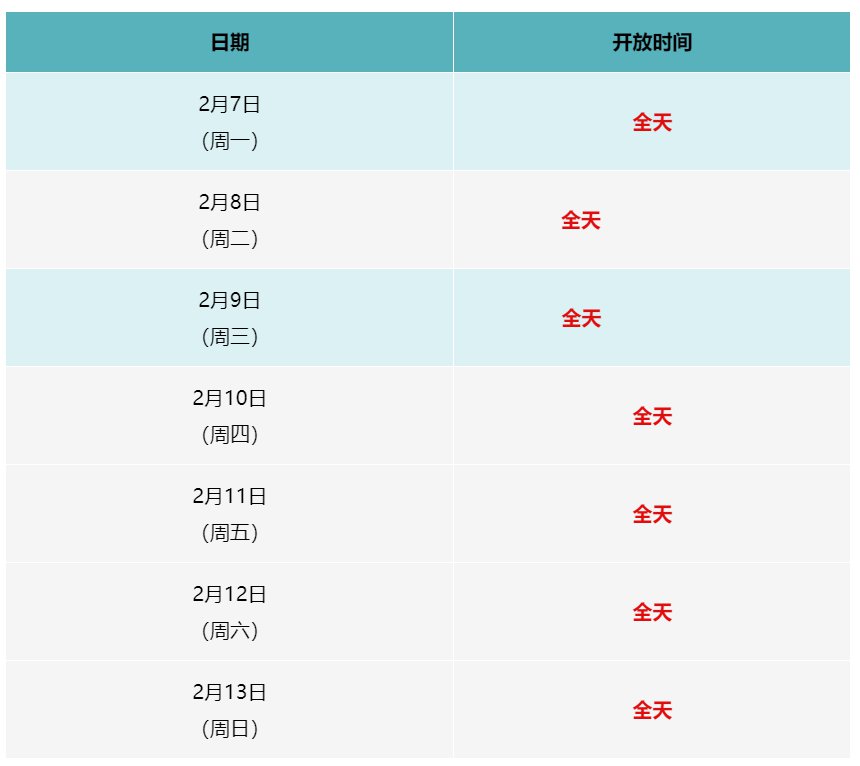Select the 2月11日 date text
The width and height of the screenshot is (860, 766).
pos(230,496)
